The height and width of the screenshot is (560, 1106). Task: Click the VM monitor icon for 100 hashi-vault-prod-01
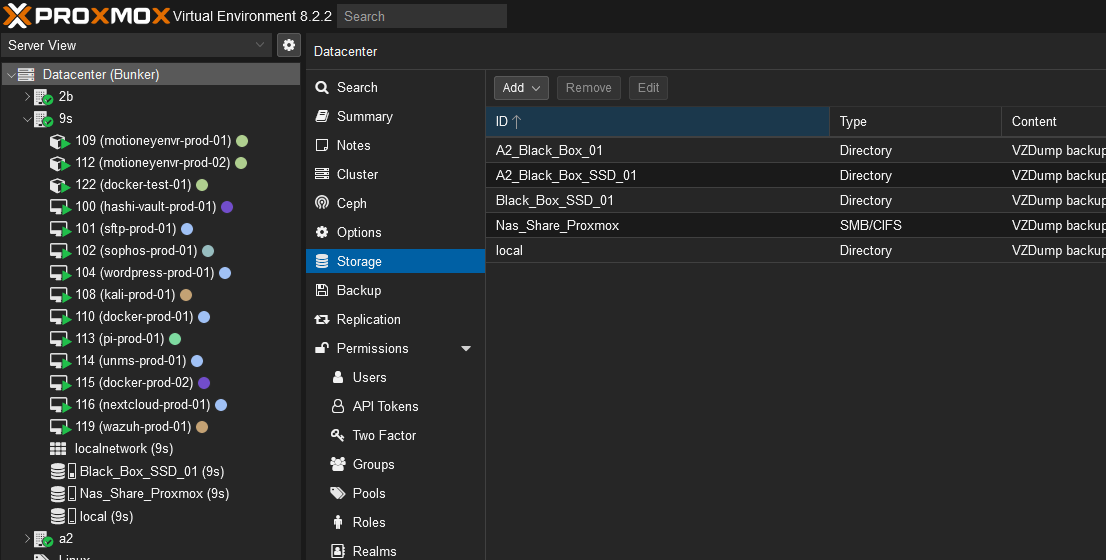[59, 207]
